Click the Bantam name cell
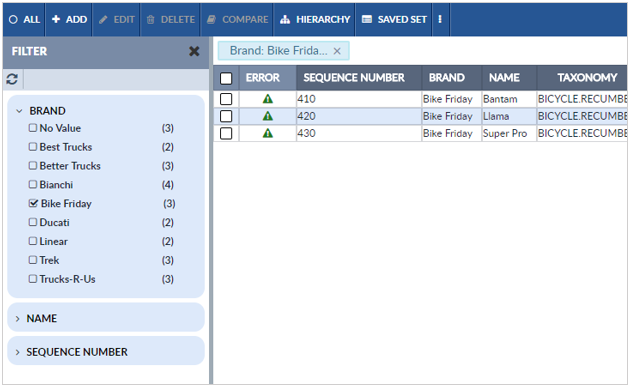This screenshot has width=633, height=388. [509, 99]
